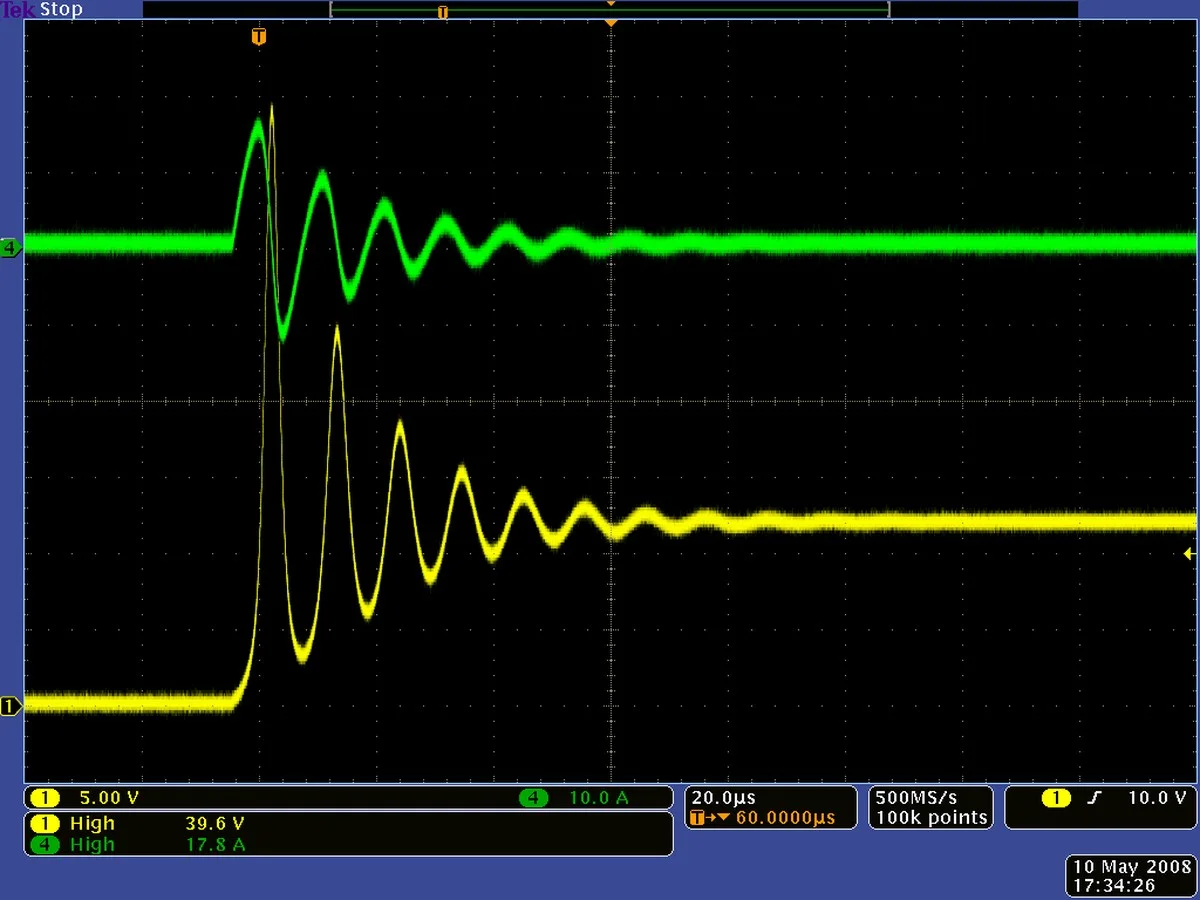Click the Tek logo
The height and width of the screenshot is (900, 1200).
pos(18,10)
